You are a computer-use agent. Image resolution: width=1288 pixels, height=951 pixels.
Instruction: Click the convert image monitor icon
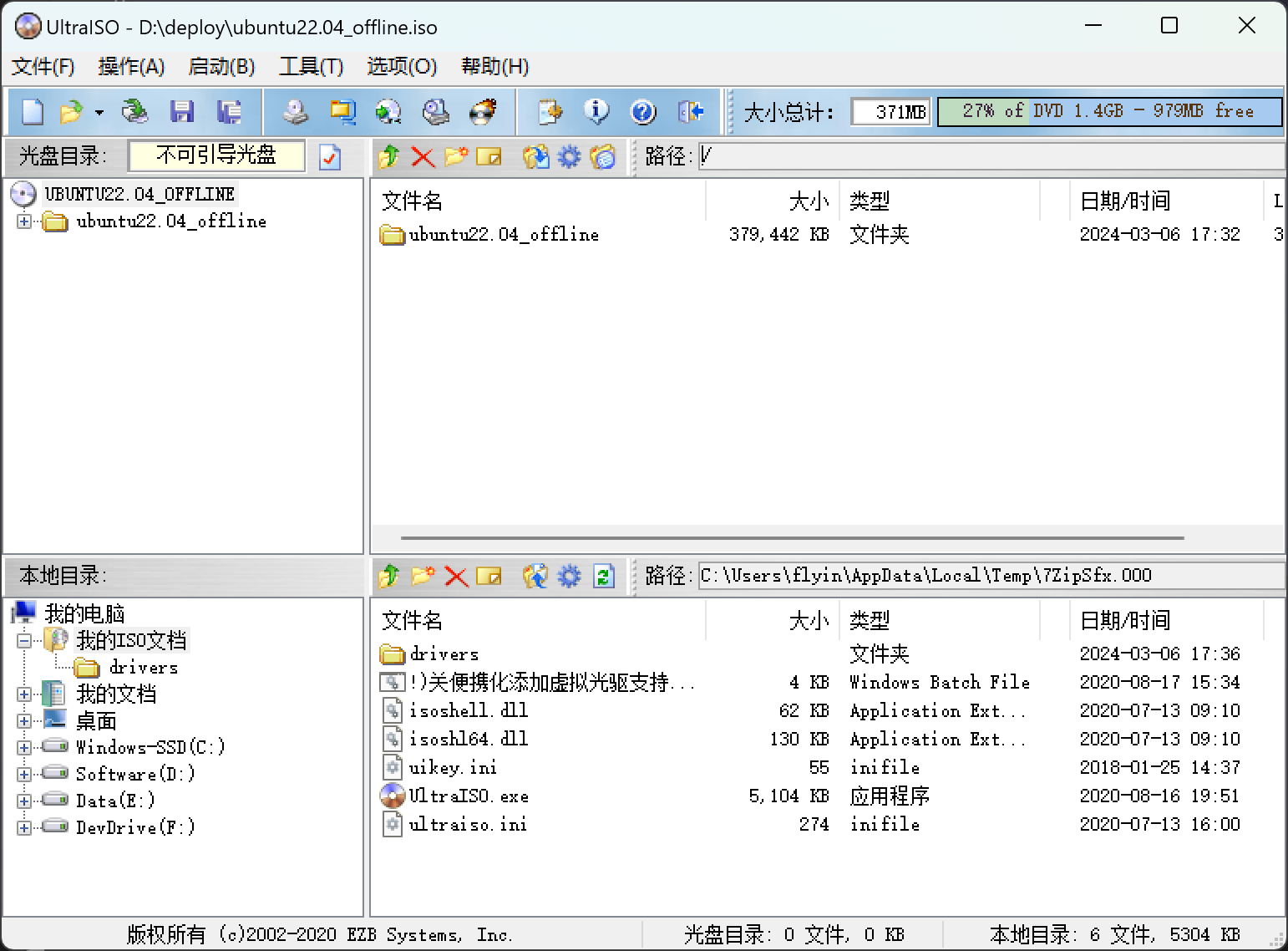pos(342,111)
